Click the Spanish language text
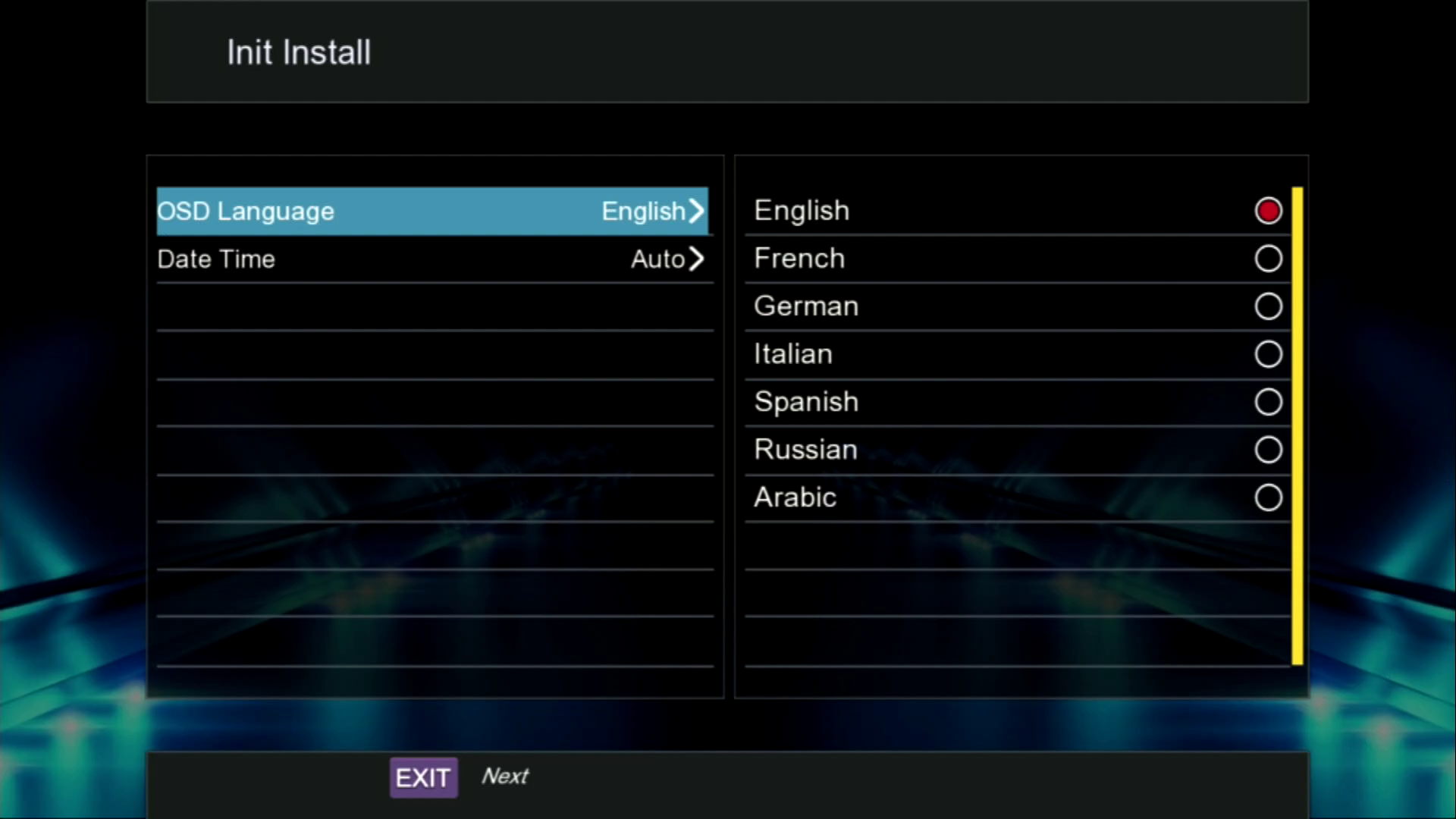Screen dimensions: 1456x819 pyautogui.click(x=806, y=402)
